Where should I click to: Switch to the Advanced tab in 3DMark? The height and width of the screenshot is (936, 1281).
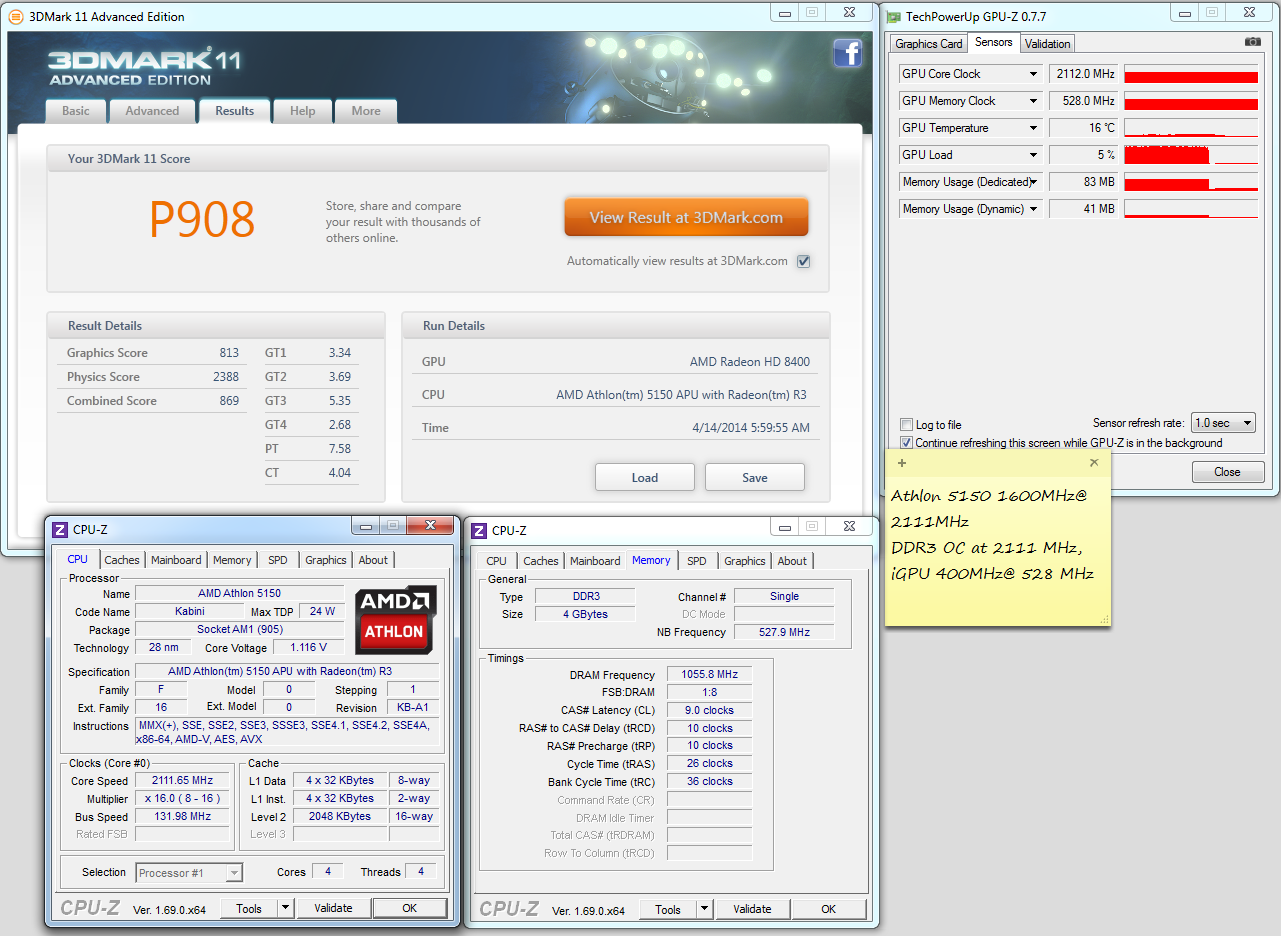click(x=152, y=111)
